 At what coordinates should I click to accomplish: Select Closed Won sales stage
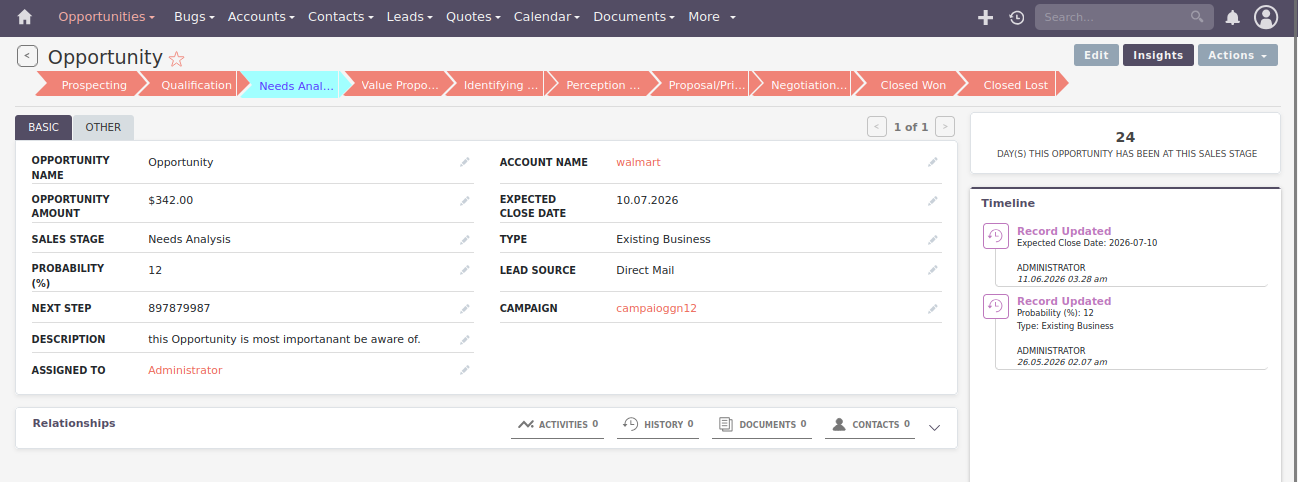pyautogui.click(x=911, y=85)
